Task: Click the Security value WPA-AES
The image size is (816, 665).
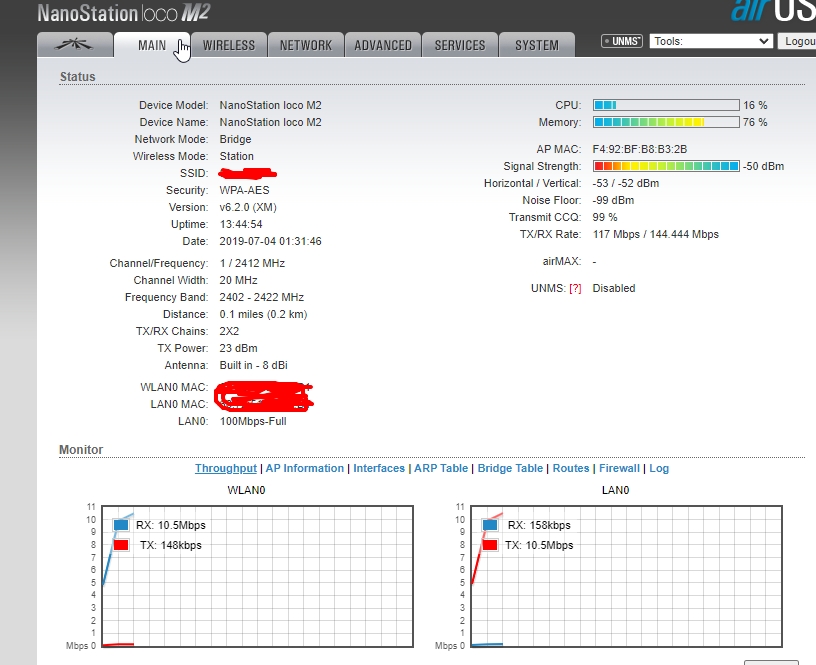Action: [x=244, y=190]
